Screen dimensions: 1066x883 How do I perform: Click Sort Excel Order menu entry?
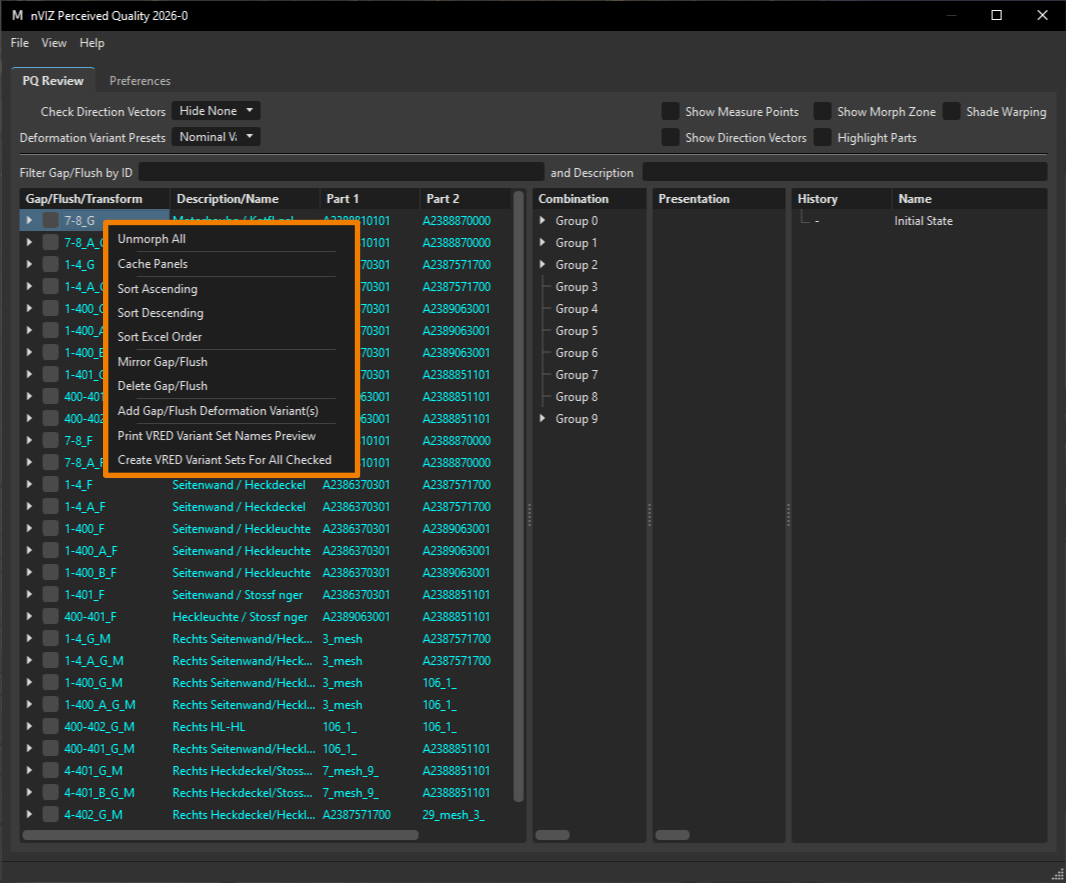[160, 336]
